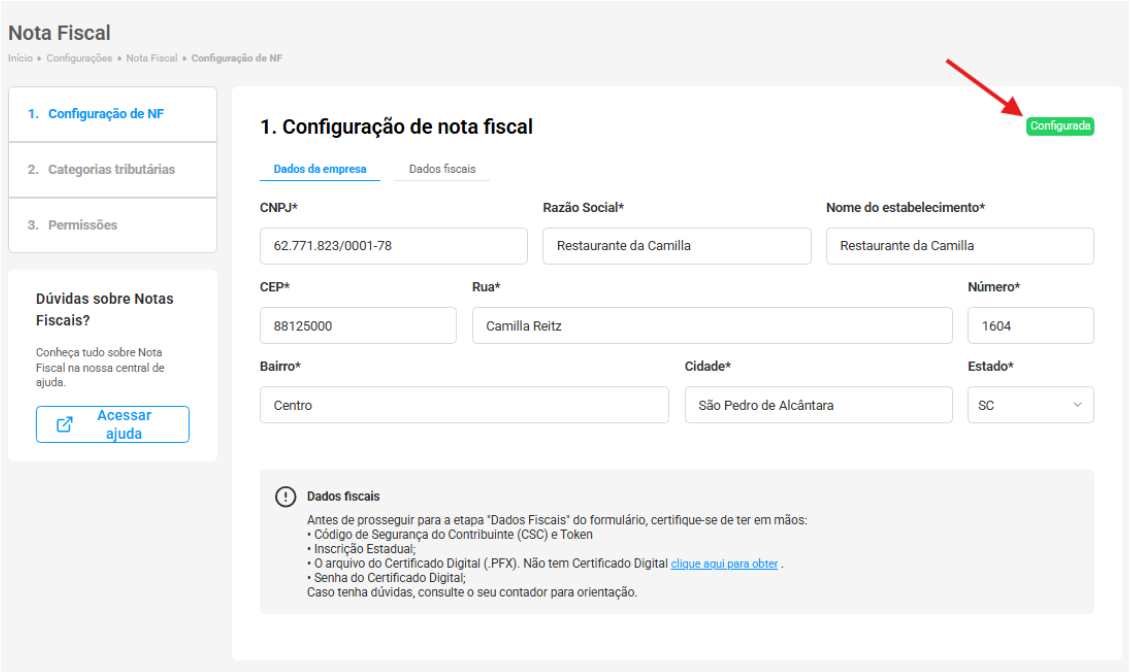Click Nota Fiscal breadcrumb link
1130x672 pixels.
[x=151, y=58]
